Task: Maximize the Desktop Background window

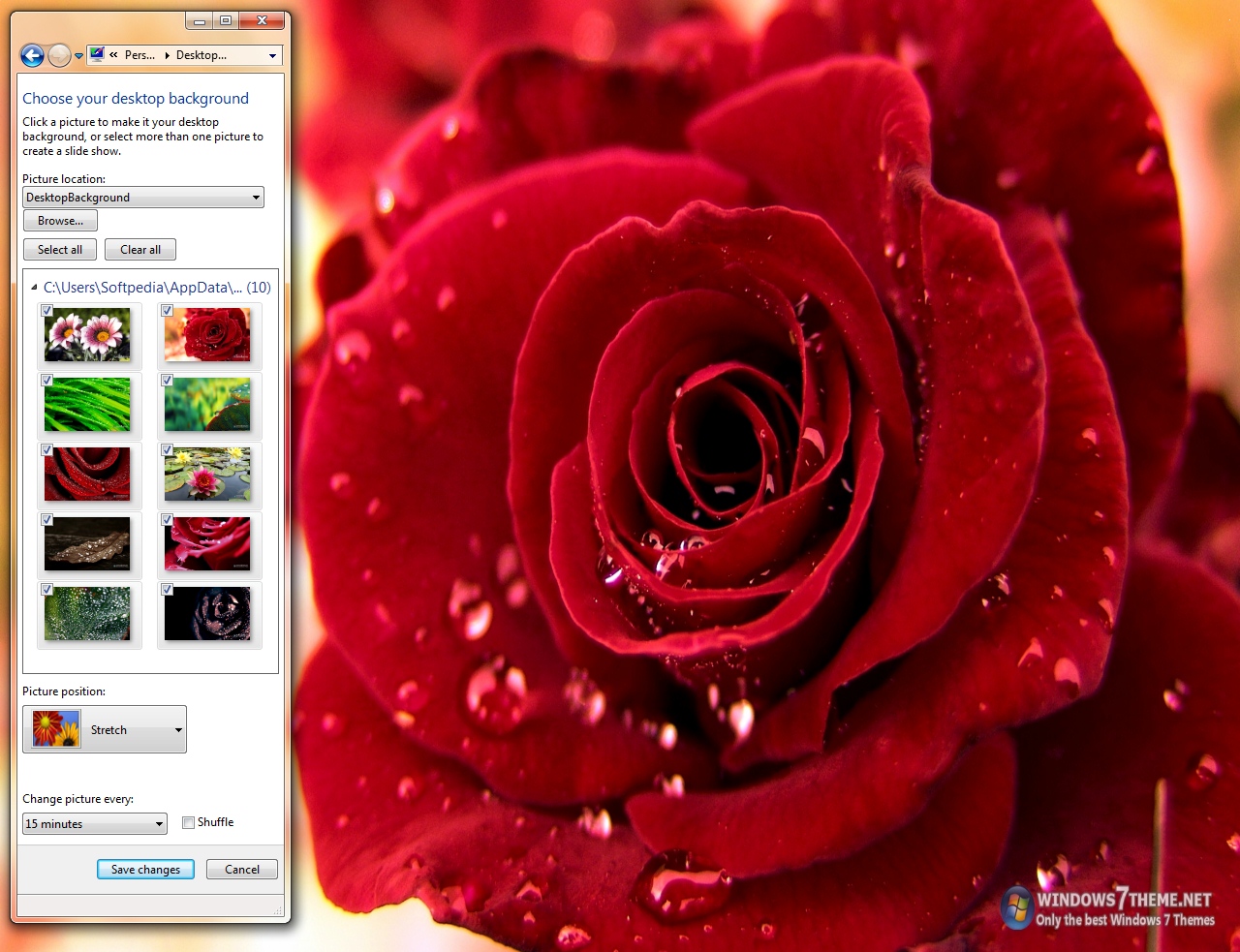Action: (x=226, y=21)
